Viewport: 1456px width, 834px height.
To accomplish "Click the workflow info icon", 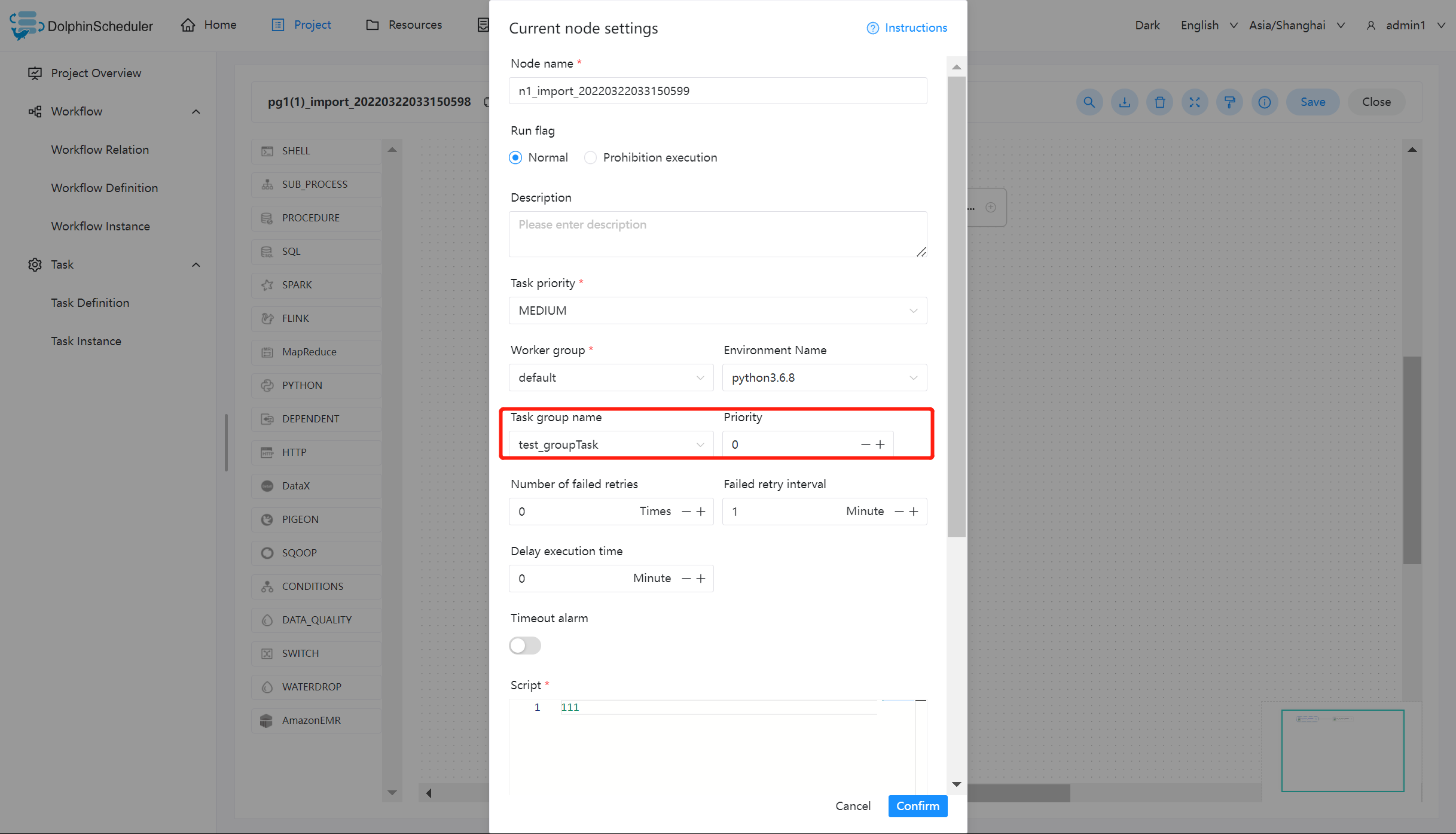I will tap(1264, 102).
